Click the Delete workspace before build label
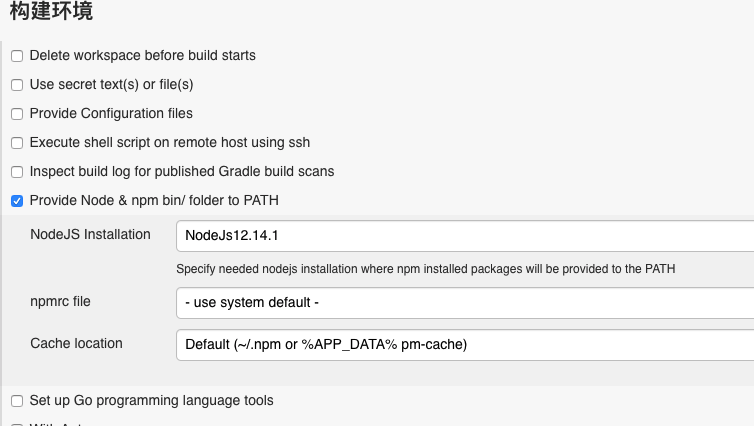This screenshot has width=754, height=426. (142, 56)
